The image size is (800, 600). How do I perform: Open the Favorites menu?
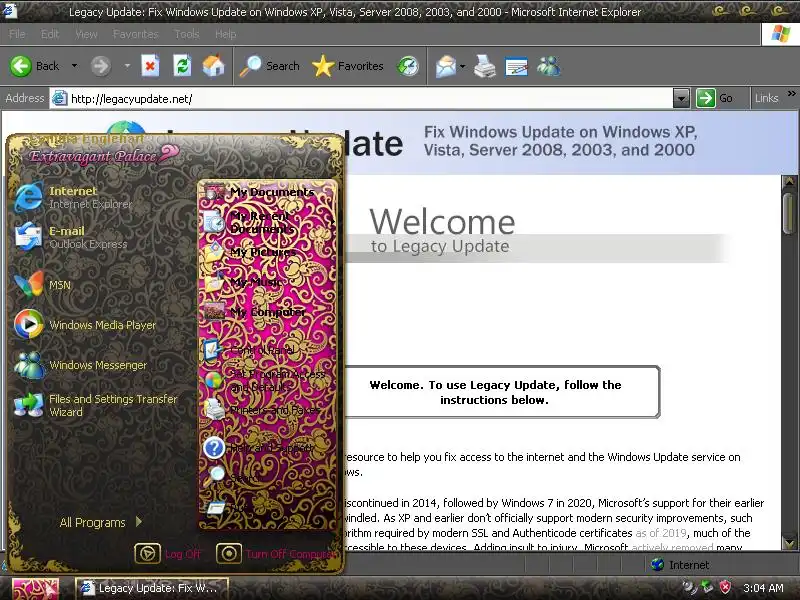(136, 34)
